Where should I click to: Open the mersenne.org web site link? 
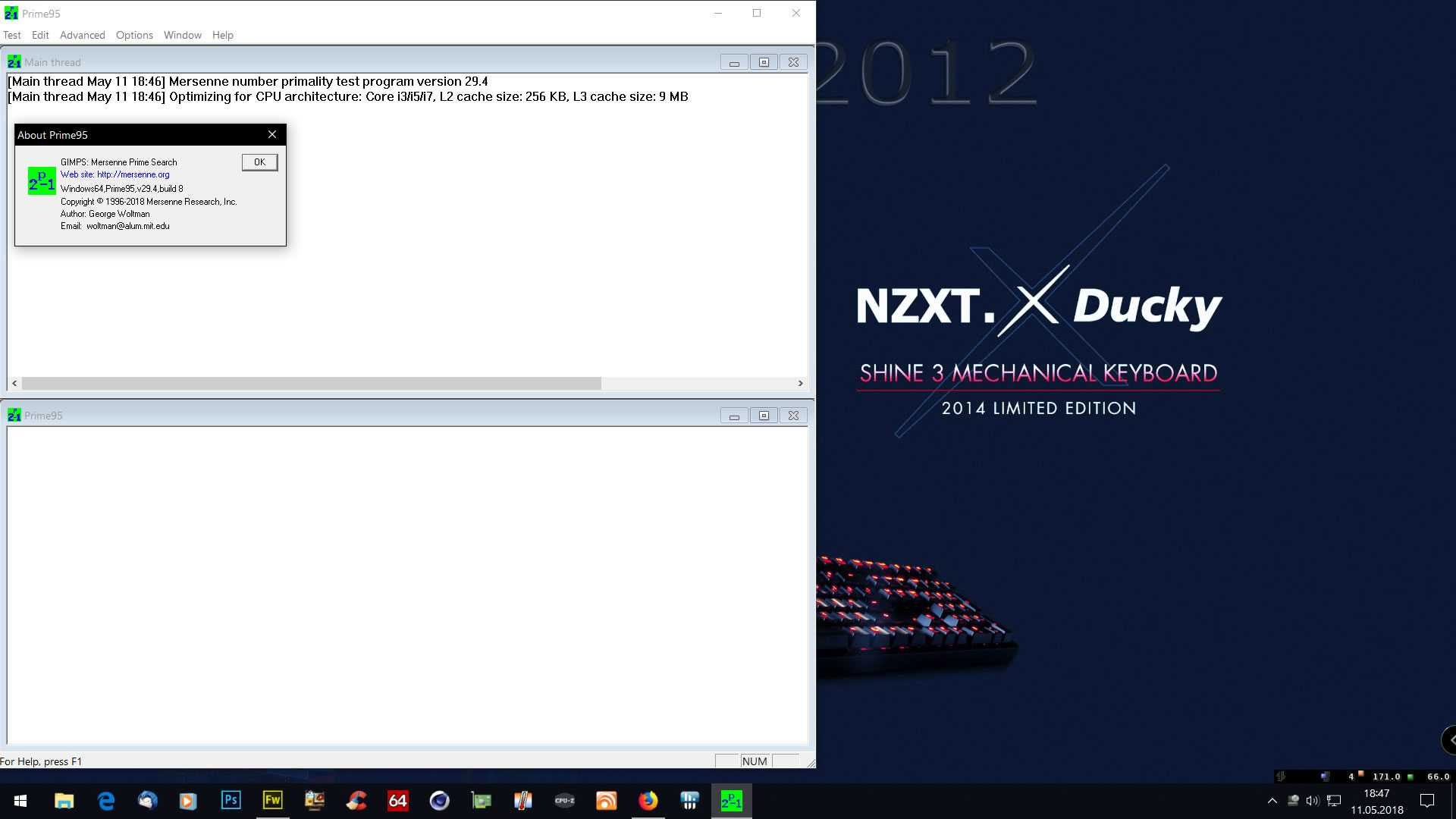pos(133,174)
